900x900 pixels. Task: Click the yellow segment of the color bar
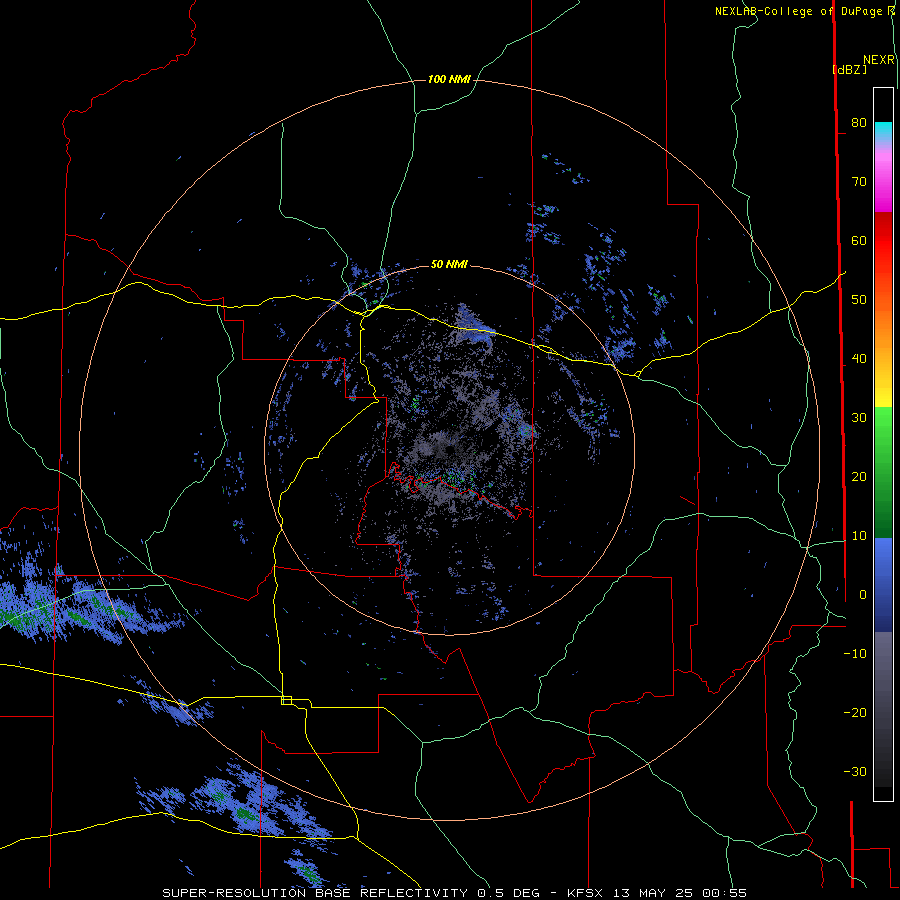point(883,390)
